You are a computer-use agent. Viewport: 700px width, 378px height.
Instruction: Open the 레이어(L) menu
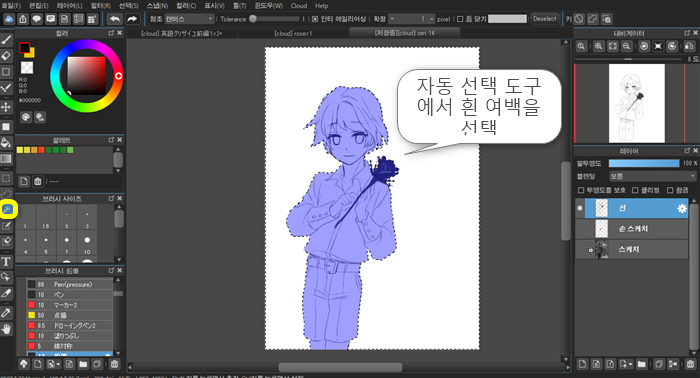click(70, 6)
